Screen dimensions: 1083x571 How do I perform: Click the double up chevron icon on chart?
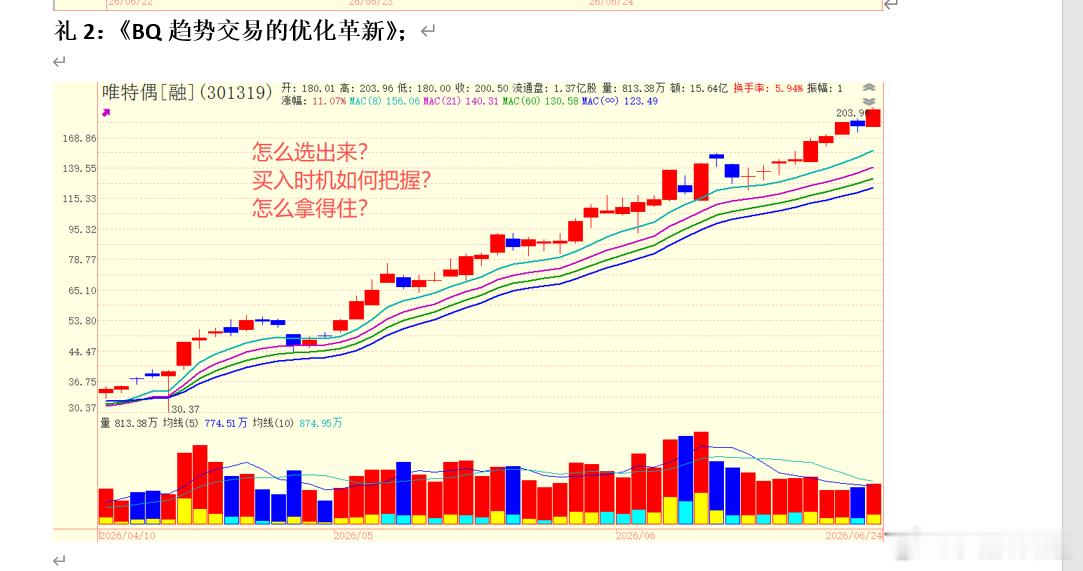point(869,88)
